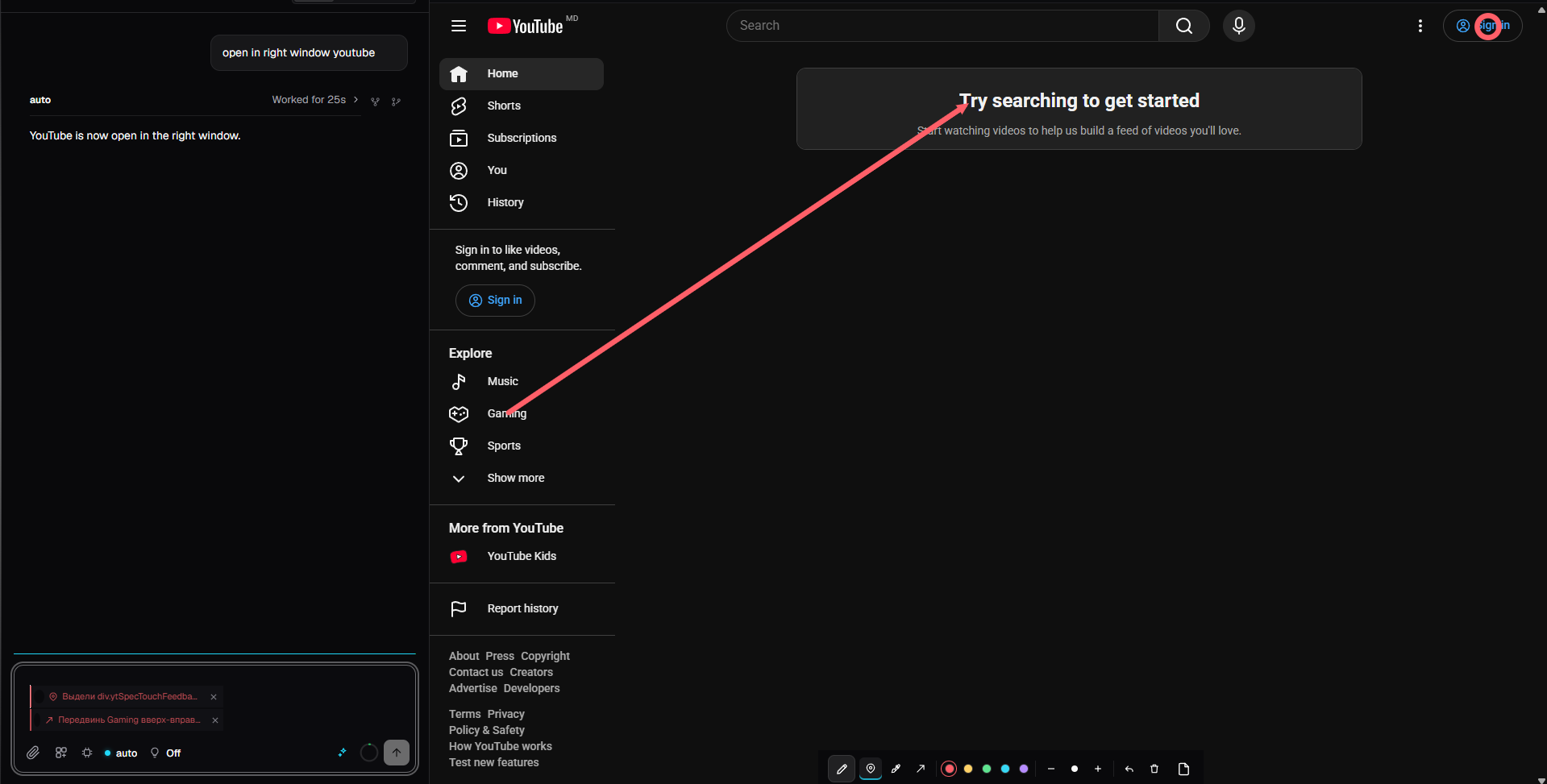The height and width of the screenshot is (784, 1547).
Task: Remove the 'Передвинь Gaming' annotation chip
Action: pyautogui.click(x=215, y=720)
